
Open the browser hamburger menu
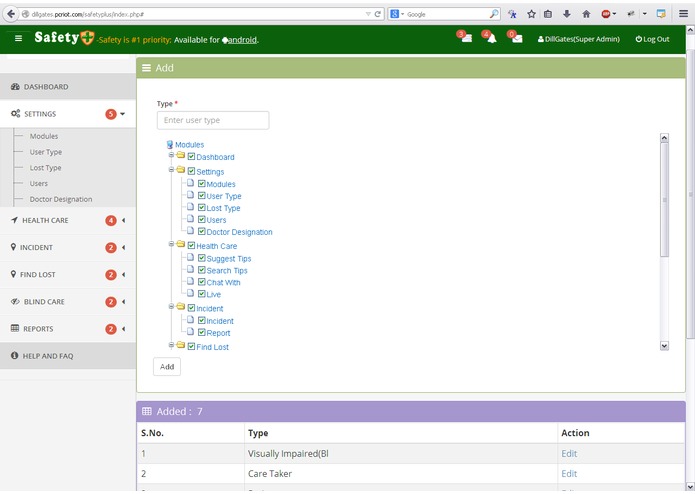(x=683, y=14)
